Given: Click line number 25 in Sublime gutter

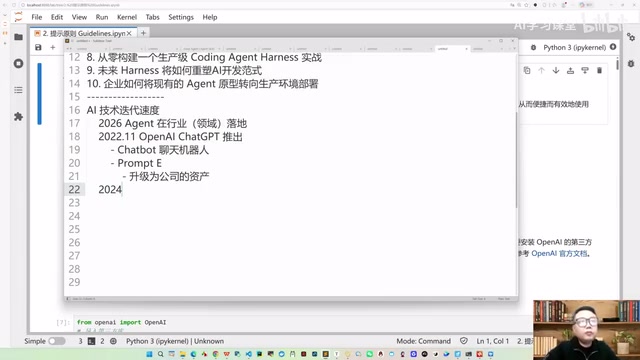Looking at the screenshot, I should point(74,229).
